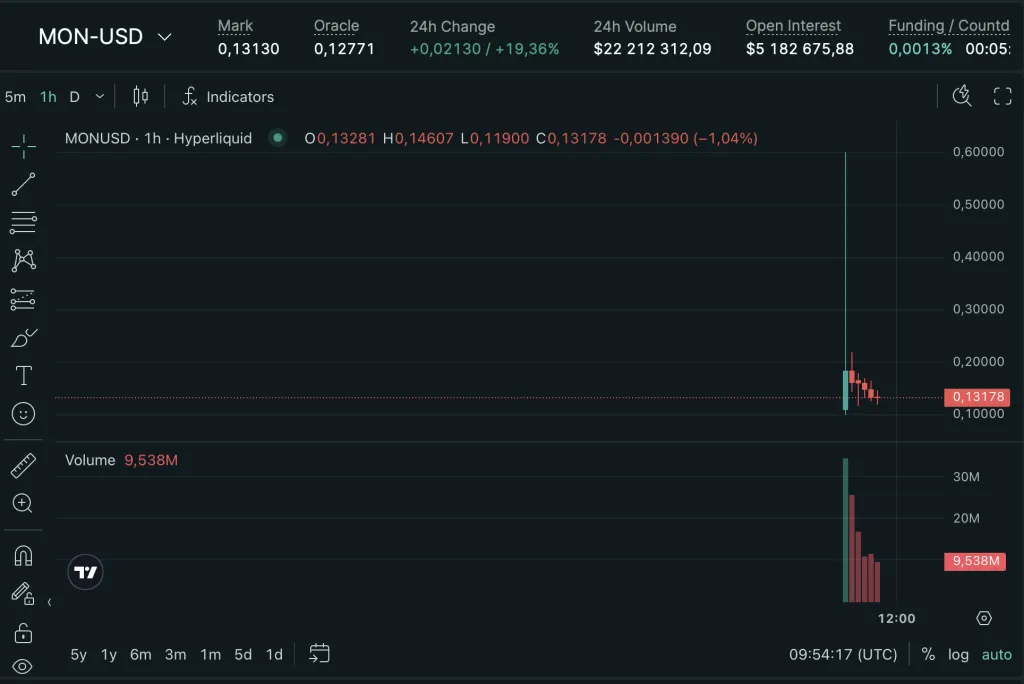1024x684 pixels.
Task: Toggle lock all drawings
Action: 24,633
